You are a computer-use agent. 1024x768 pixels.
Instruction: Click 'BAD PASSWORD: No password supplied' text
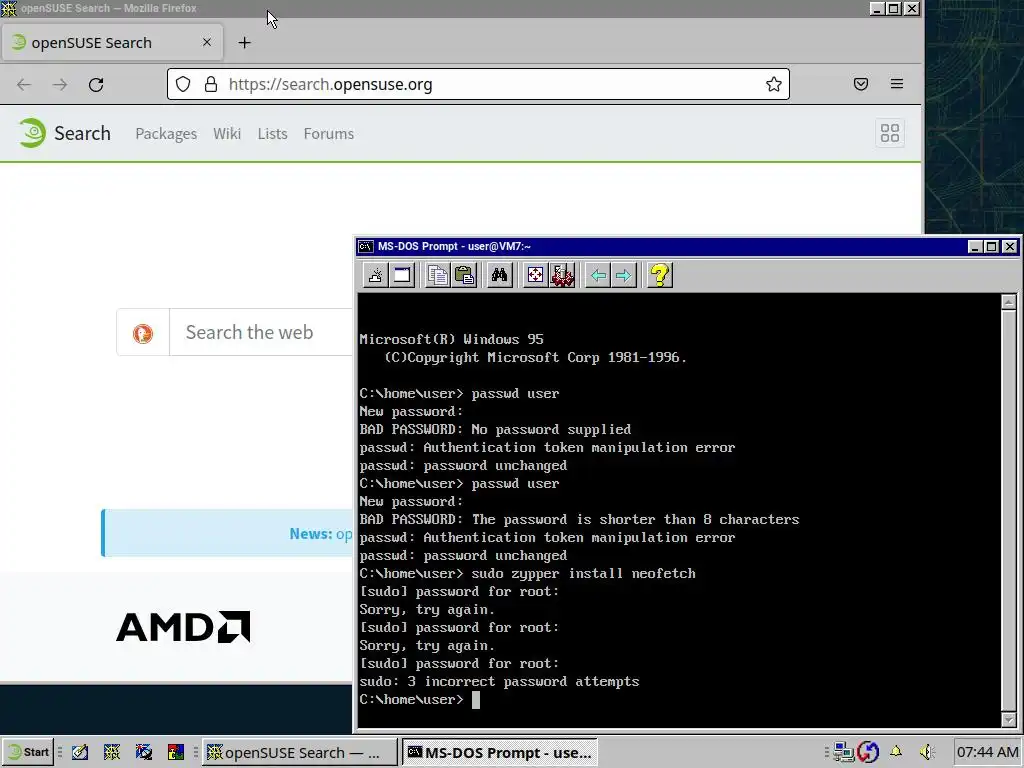click(x=495, y=429)
